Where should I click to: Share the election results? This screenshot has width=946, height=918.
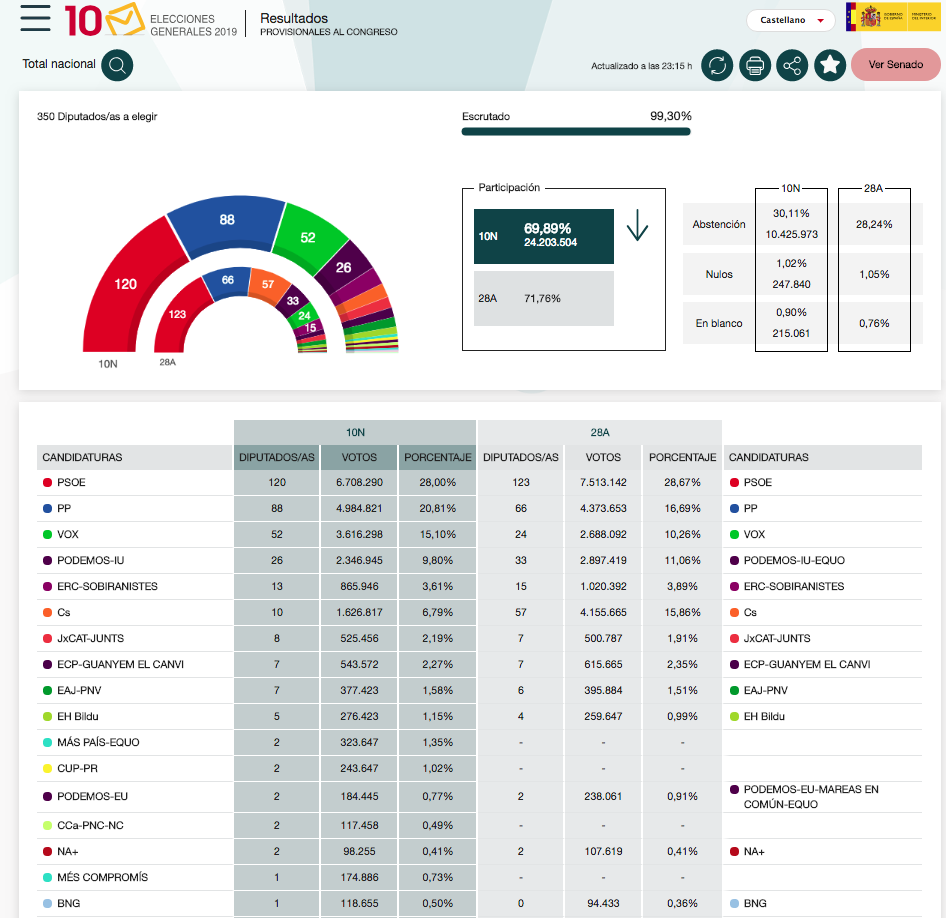(x=792, y=65)
